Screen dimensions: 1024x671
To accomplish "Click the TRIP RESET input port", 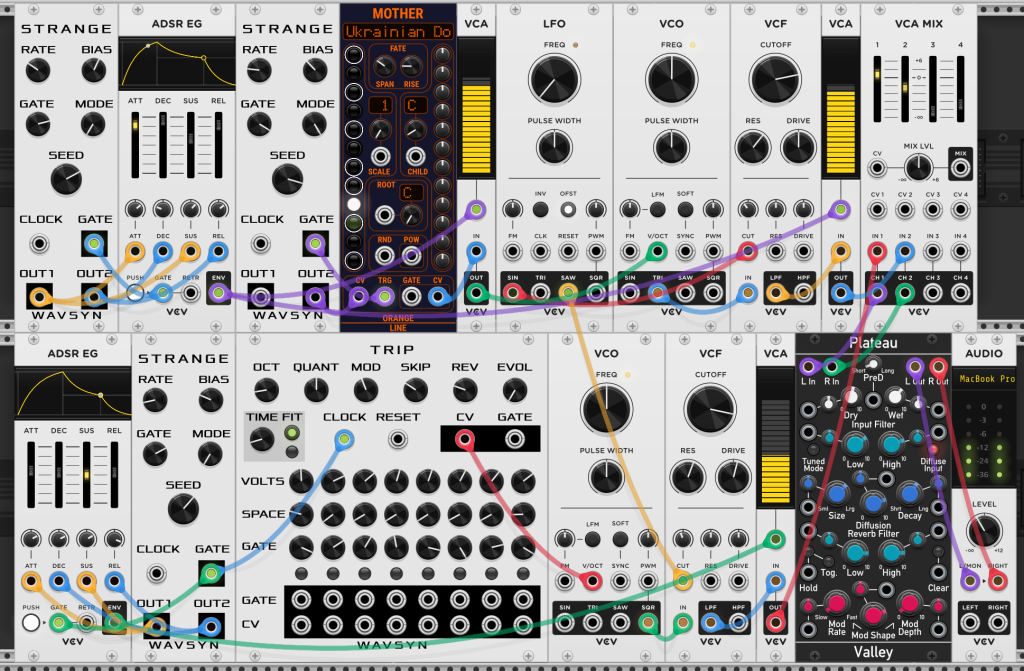I will (398, 439).
